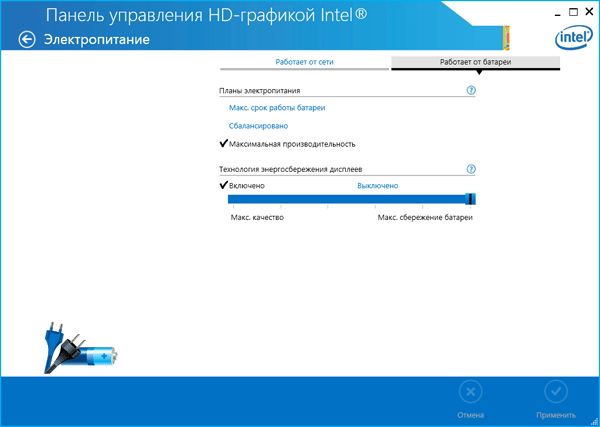Open help for Планы электропитания
The height and width of the screenshot is (427, 600).
pos(471,90)
